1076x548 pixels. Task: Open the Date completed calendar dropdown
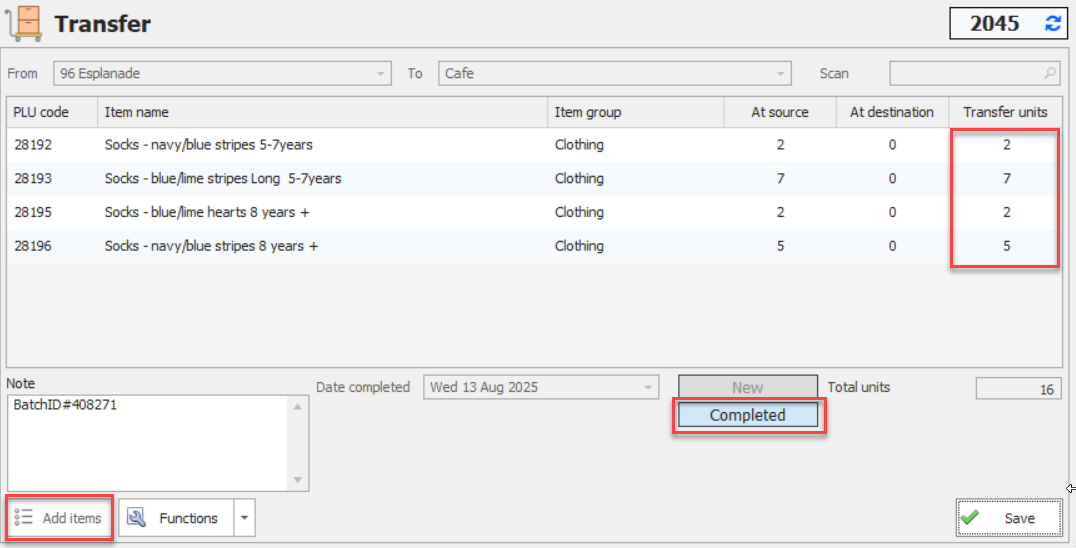click(648, 388)
